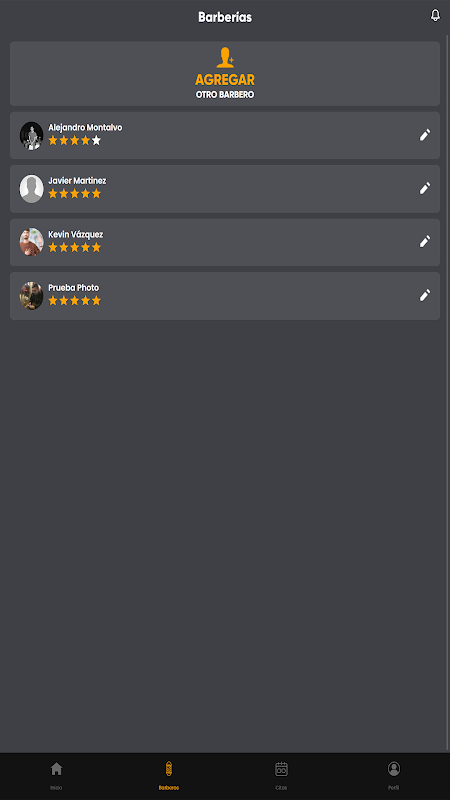Select the Kevin Vázquez name label
450x800 pixels.
76,234
